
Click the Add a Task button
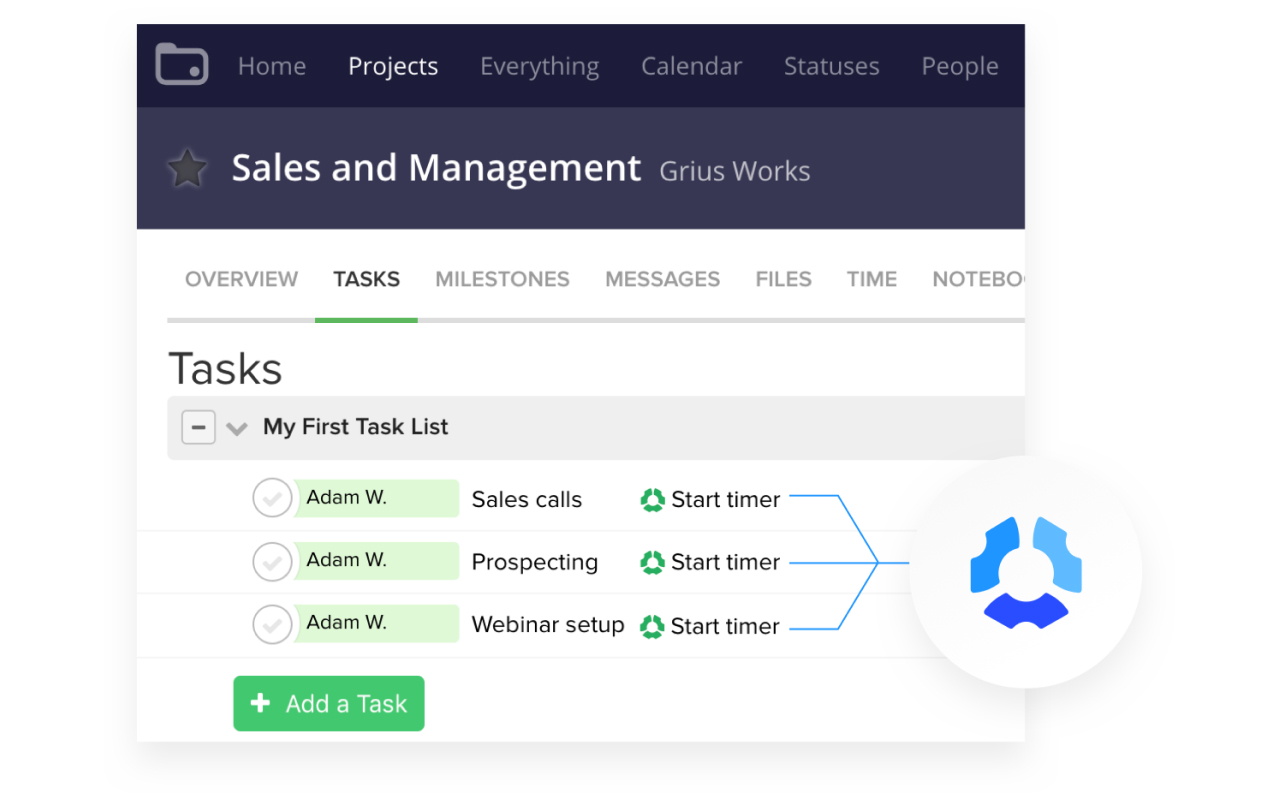(329, 703)
